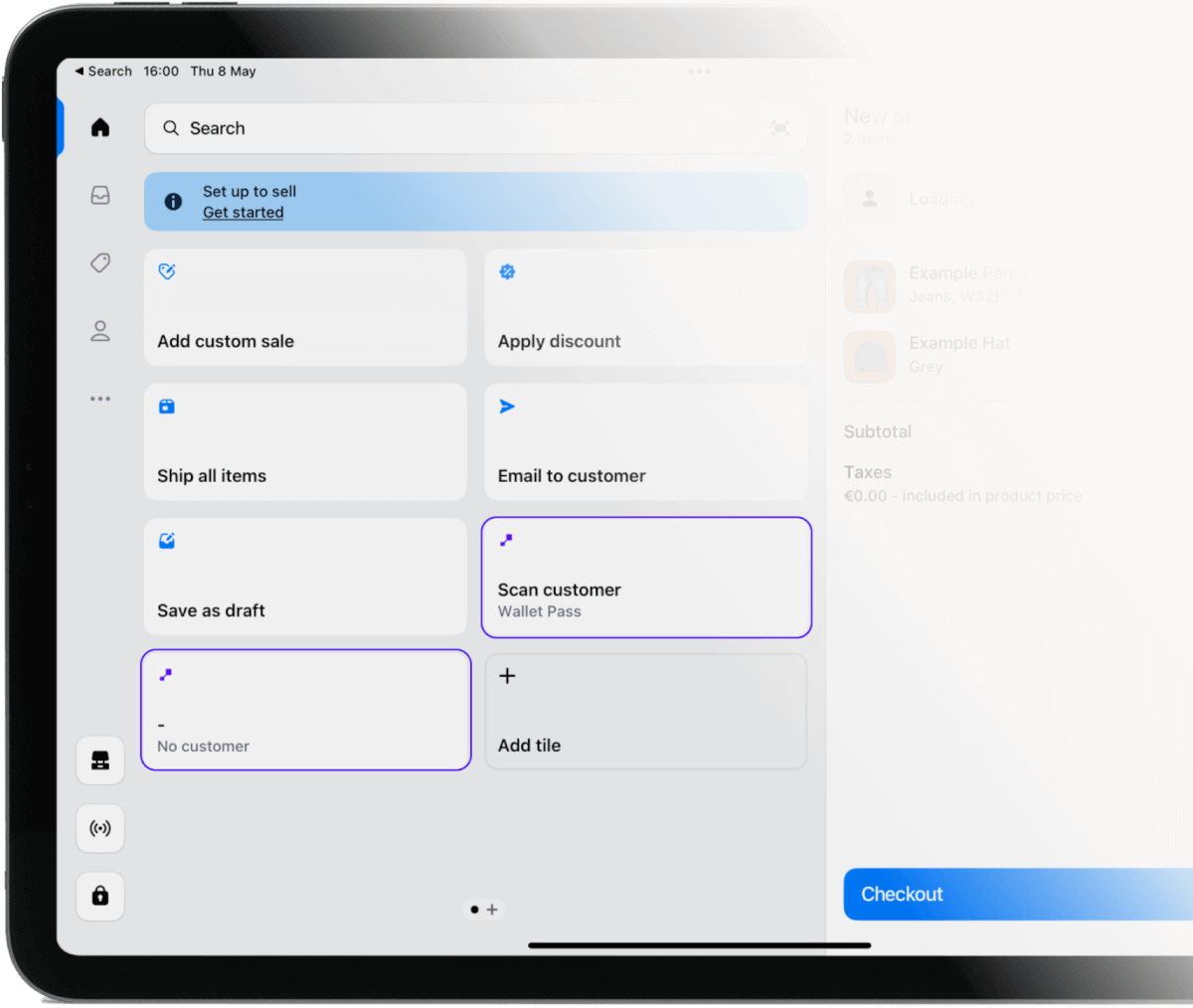Click the Scan customer tile icon
Image resolution: width=1193 pixels, height=1008 pixels.
tap(506, 540)
